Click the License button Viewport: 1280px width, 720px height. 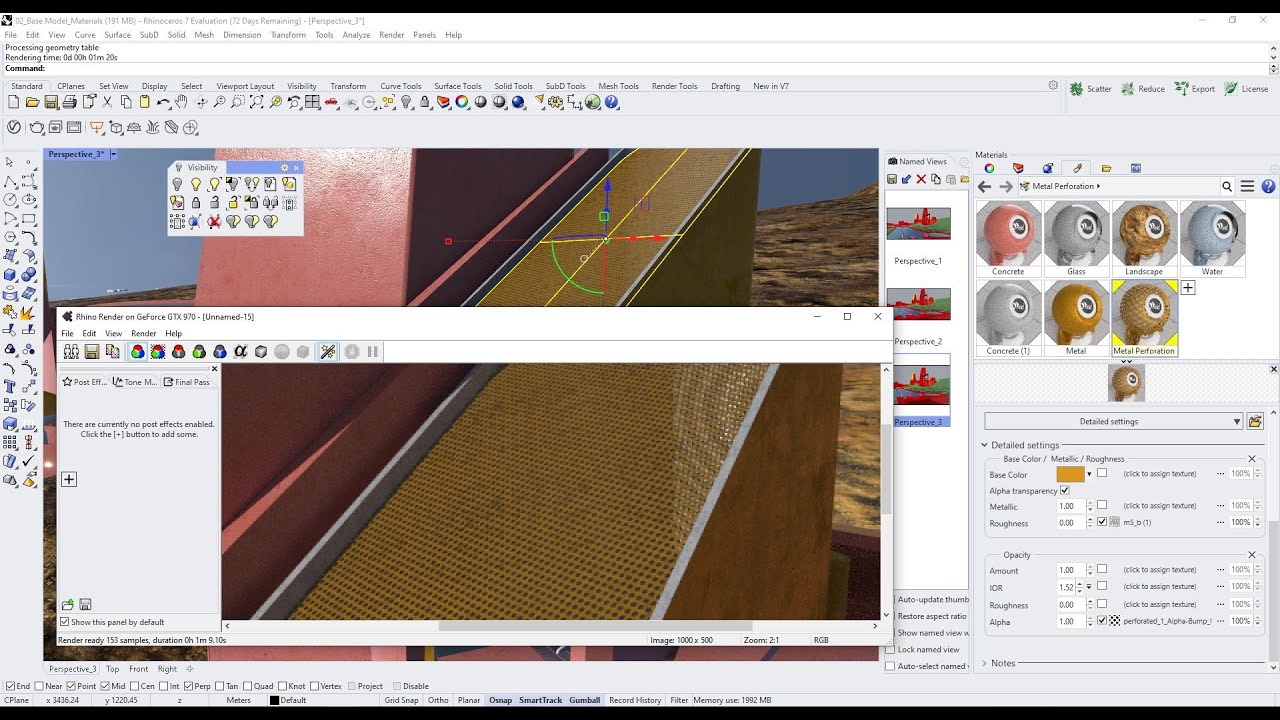point(1246,89)
